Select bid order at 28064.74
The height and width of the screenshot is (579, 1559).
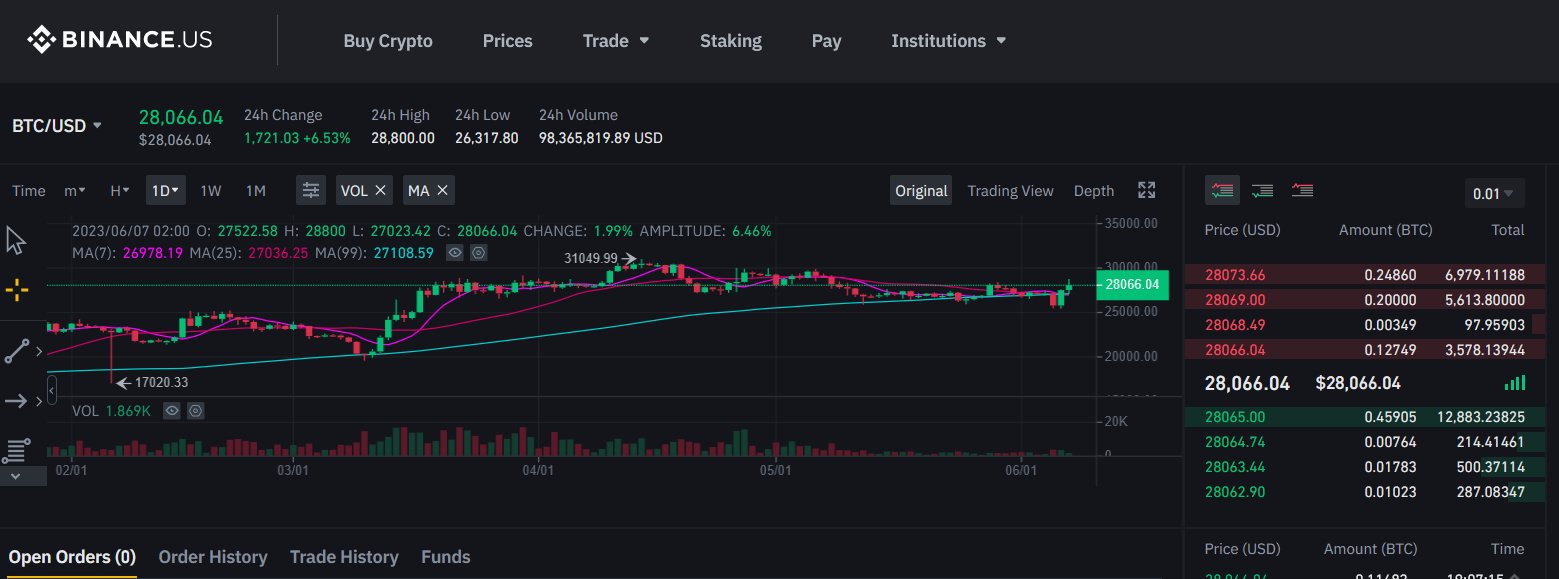click(1365, 442)
